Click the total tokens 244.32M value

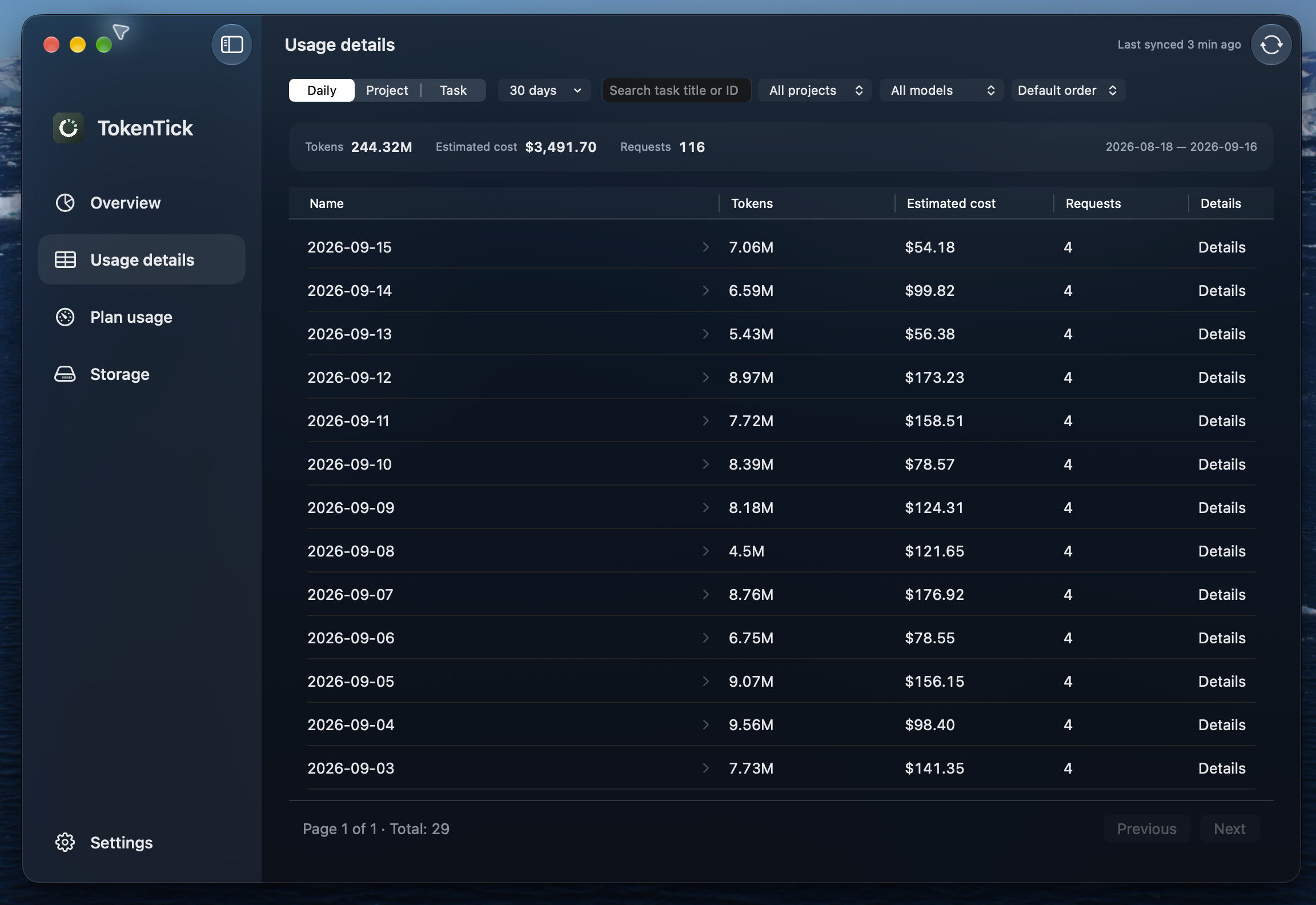tap(382, 147)
